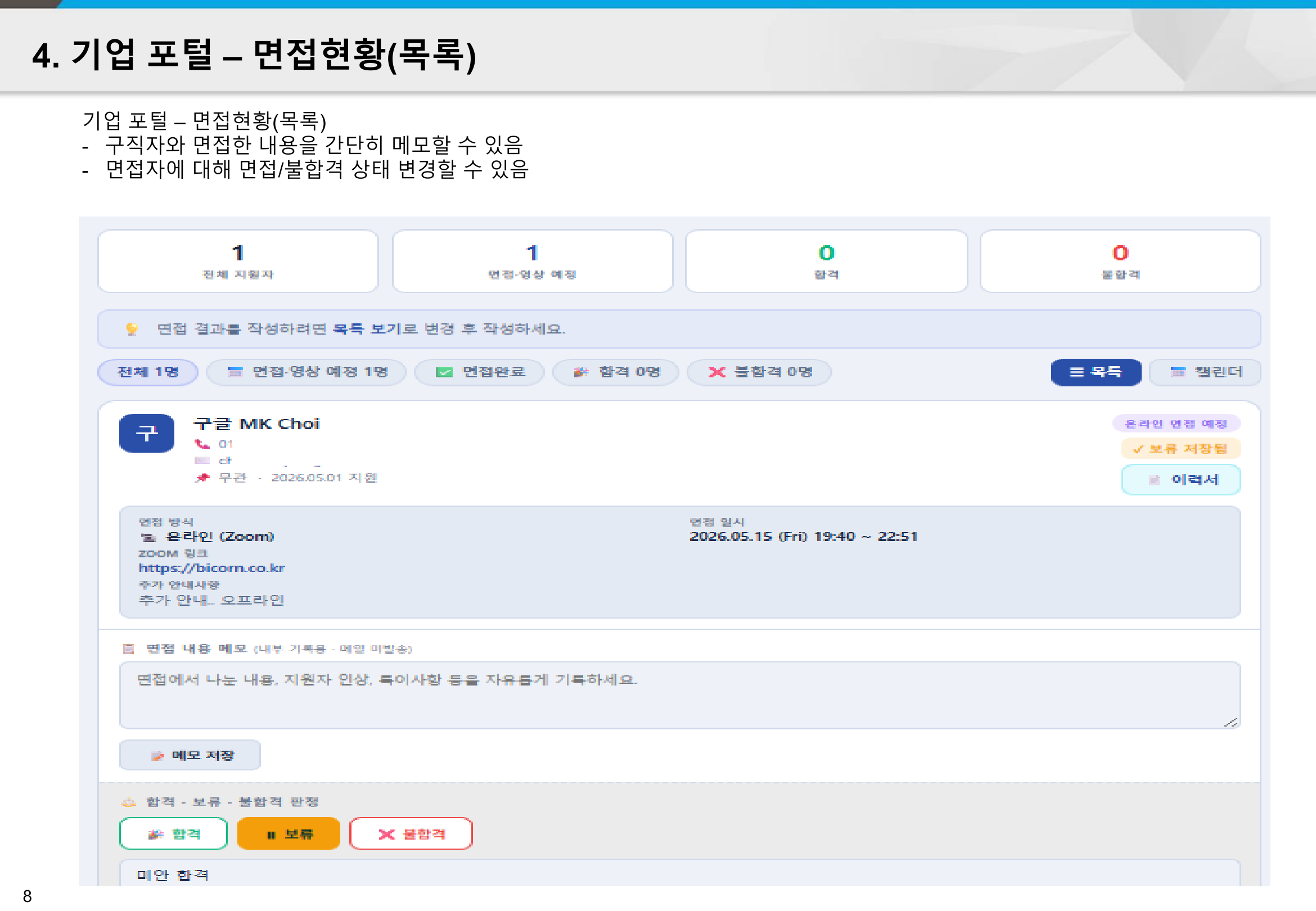Click the 구글 MK Choi applicant name

257,424
